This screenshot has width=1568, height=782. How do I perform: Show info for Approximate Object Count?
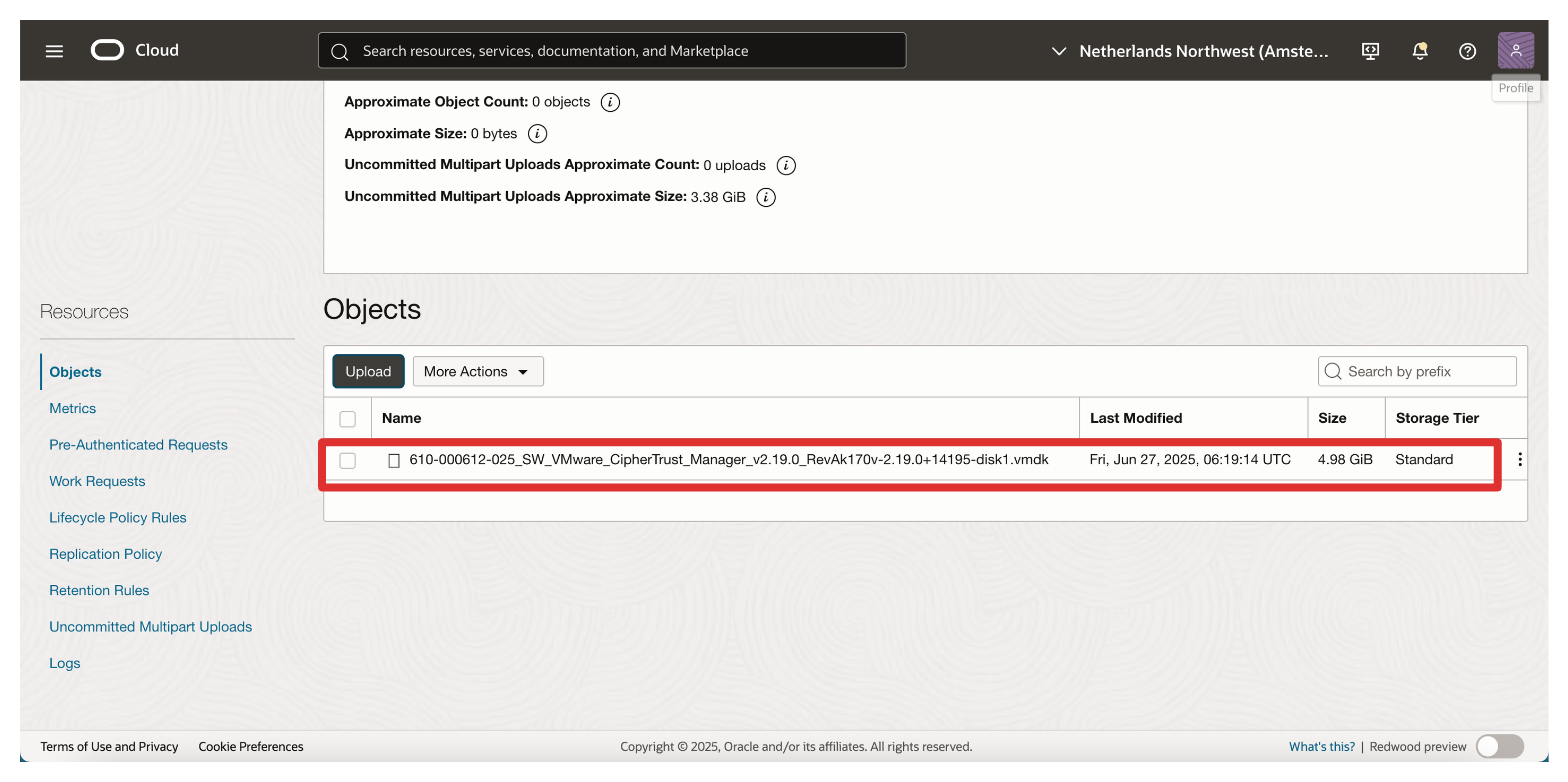click(610, 102)
